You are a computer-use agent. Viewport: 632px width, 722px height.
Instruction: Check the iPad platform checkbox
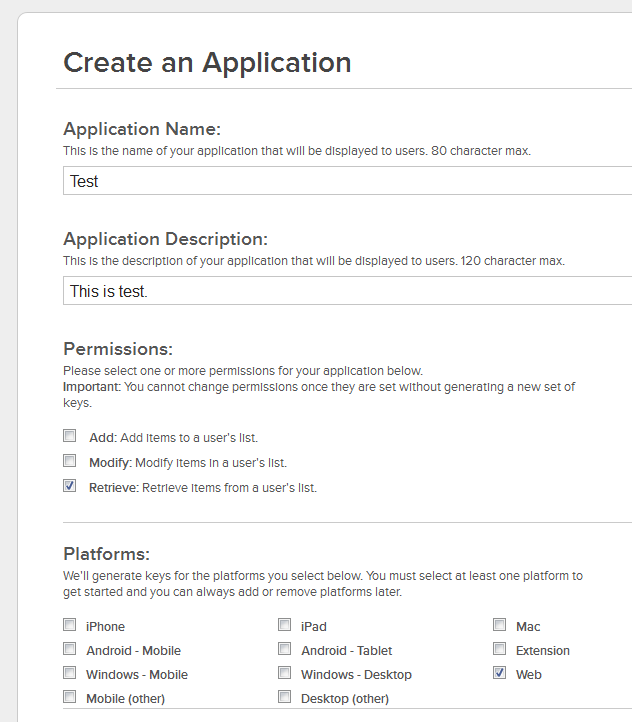click(284, 625)
